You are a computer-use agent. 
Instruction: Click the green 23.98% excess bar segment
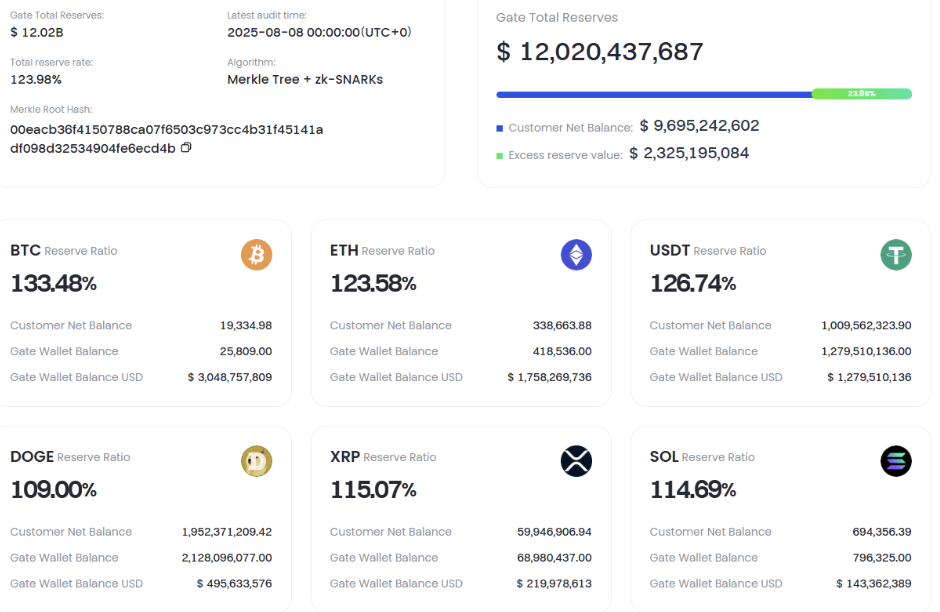click(x=862, y=94)
